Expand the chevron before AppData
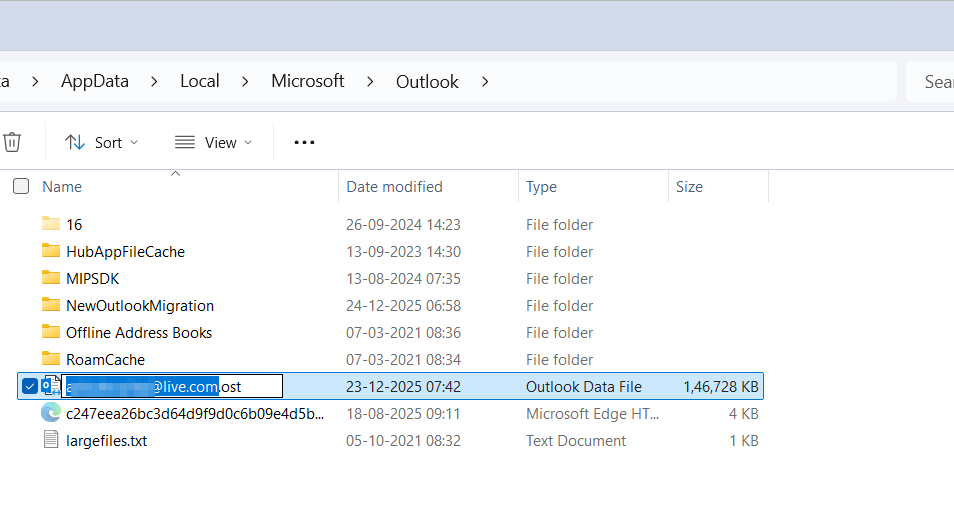 35,82
